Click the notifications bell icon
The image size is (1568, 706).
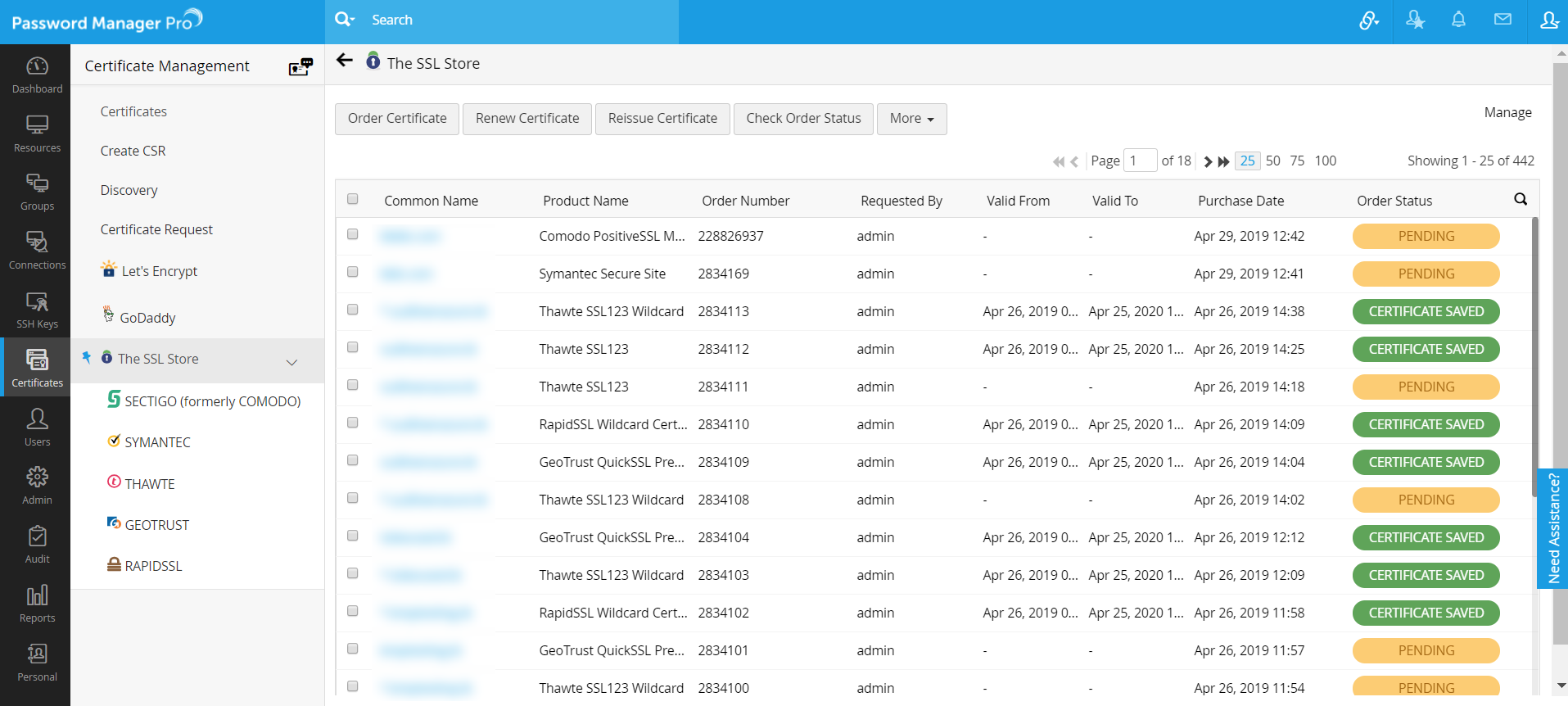coord(1458,20)
